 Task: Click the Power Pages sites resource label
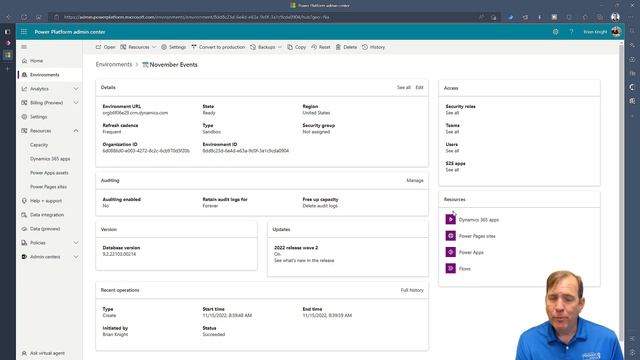tap(477, 236)
